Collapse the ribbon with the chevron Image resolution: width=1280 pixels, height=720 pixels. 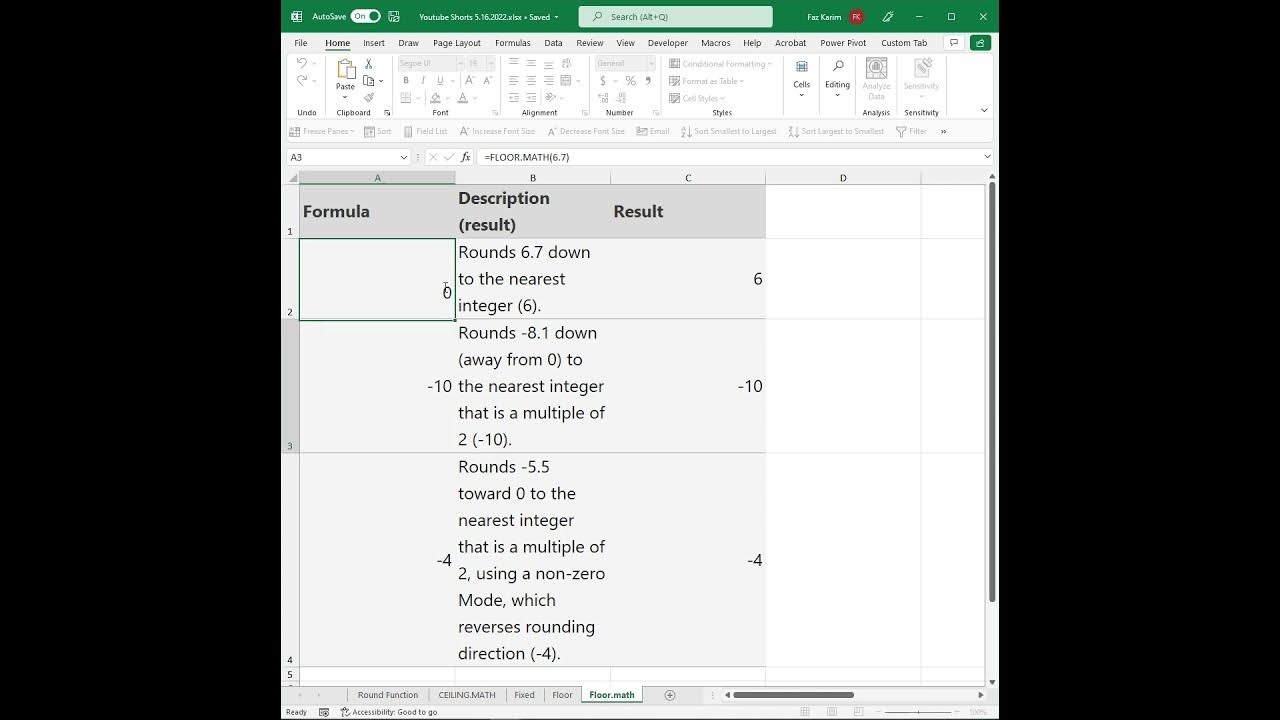pos(984,110)
